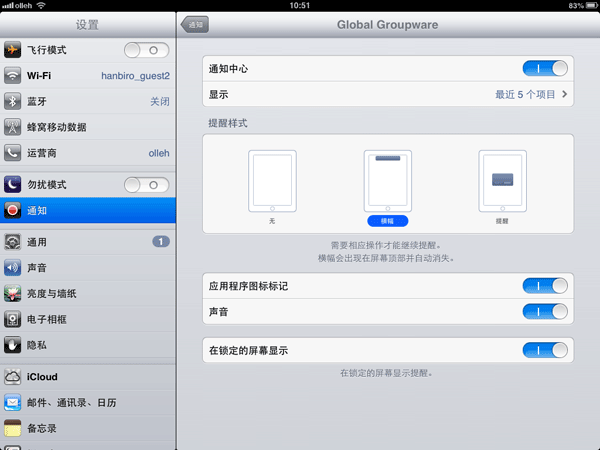Tap the airplane mode icon
The height and width of the screenshot is (450, 600).
pos(13,50)
